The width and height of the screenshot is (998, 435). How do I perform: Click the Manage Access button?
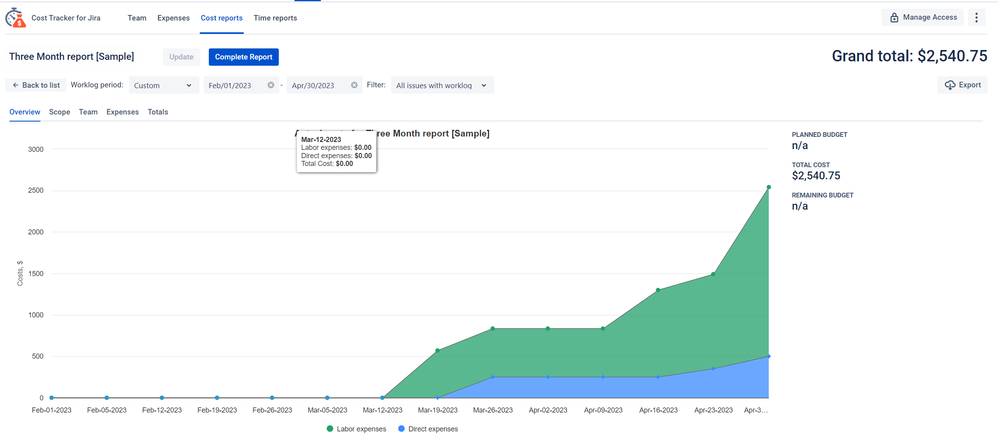[923, 17]
